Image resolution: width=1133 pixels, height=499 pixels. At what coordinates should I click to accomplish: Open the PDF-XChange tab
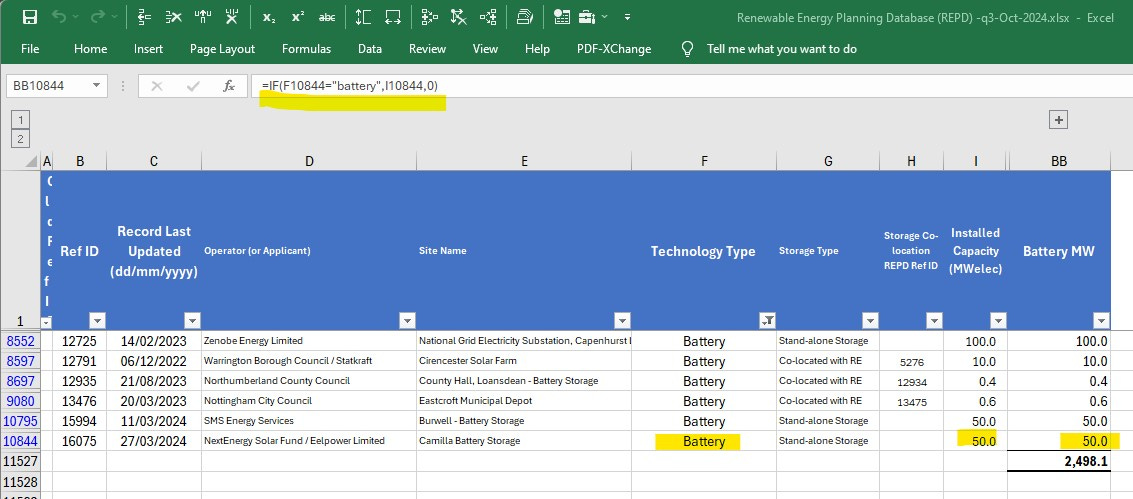pyautogui.click(x=614, y=48)
